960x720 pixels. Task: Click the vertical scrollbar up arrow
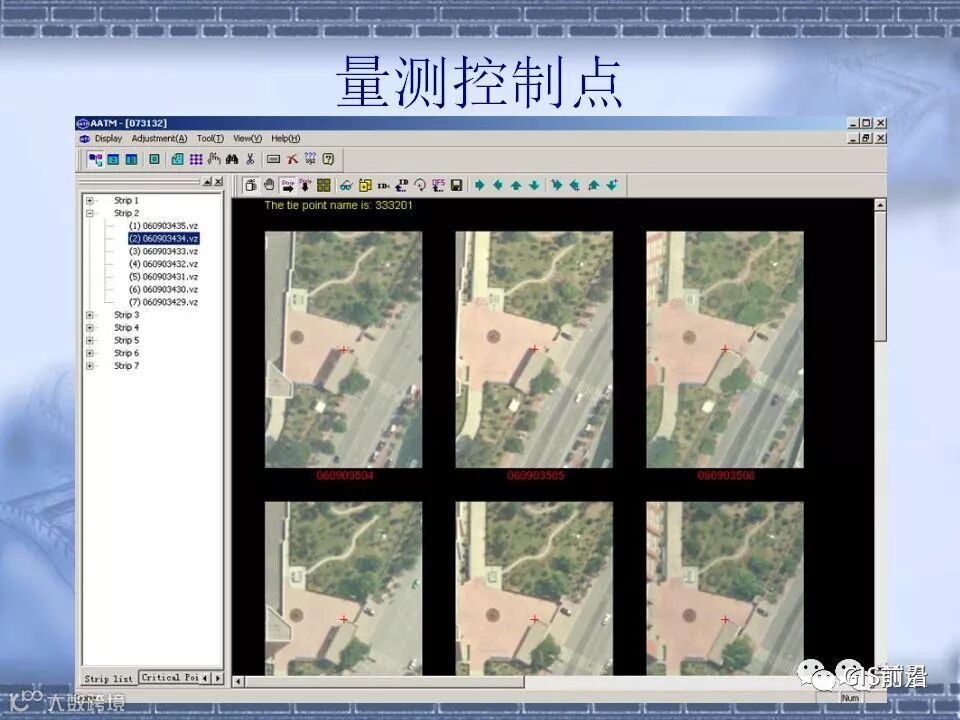pos(880,205)
